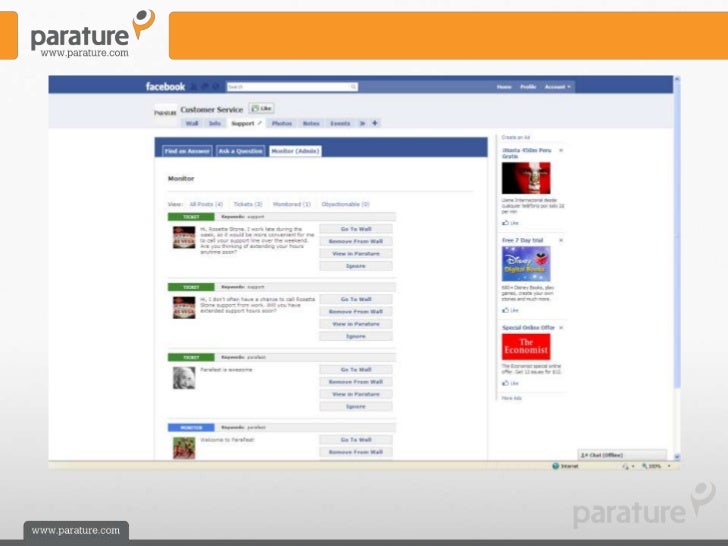Close the Special Online Offer ad
This screenshot has width=728, height=546.
pos(561,328)
